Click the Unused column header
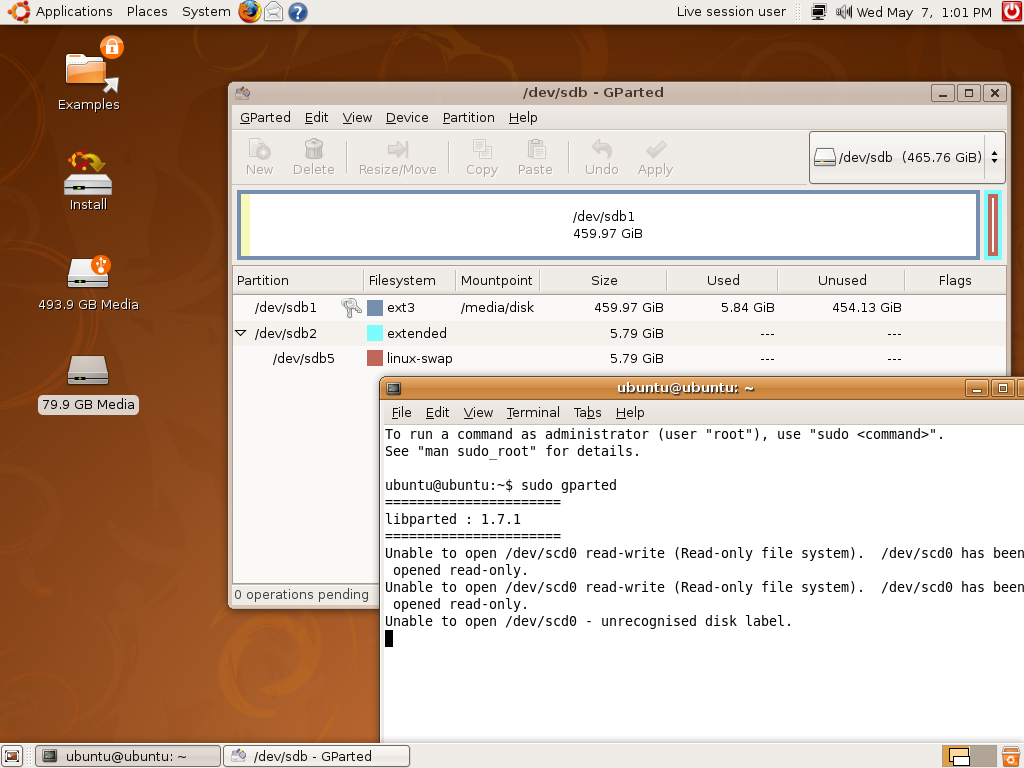Screen dimensions: 1024x768 (x=842, y=280)
